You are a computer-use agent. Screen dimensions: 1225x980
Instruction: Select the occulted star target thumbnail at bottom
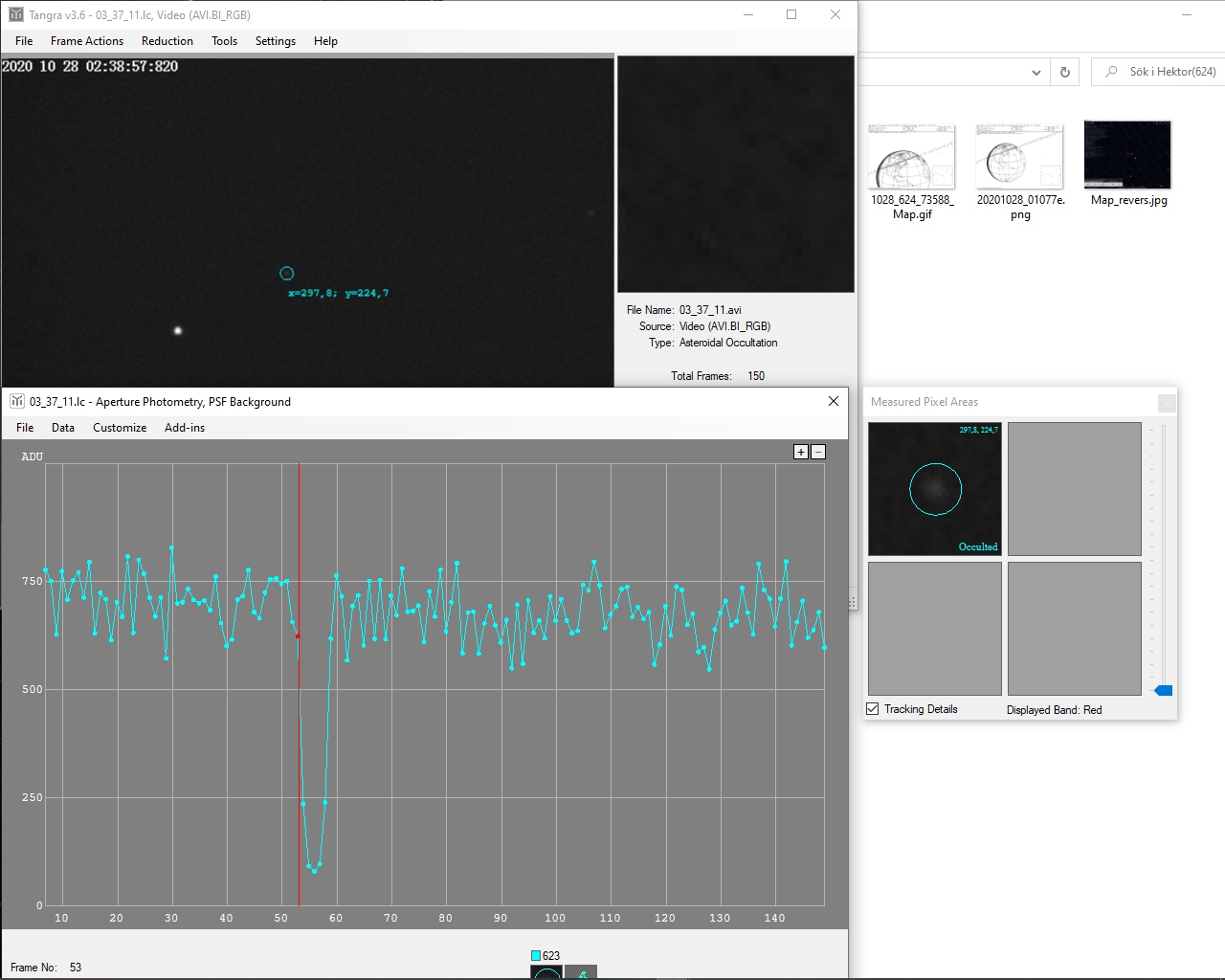[x=546, y=972]
